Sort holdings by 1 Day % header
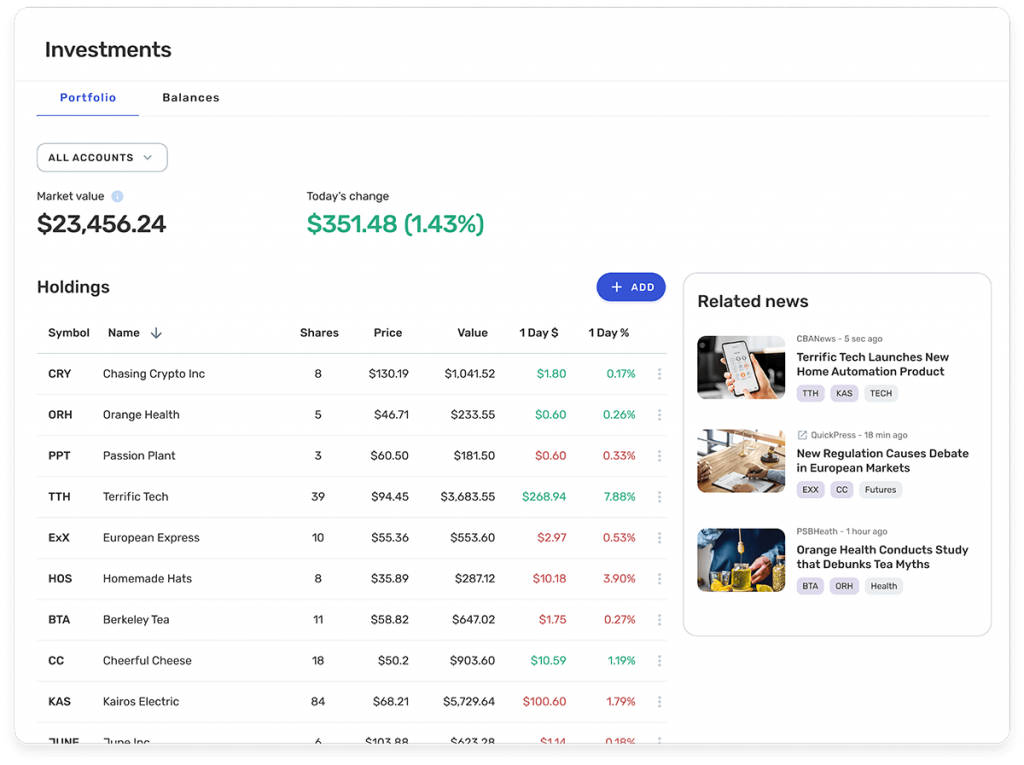This screenshot has height=765, width=1024. pyautogui.click(x=608, y=333)
